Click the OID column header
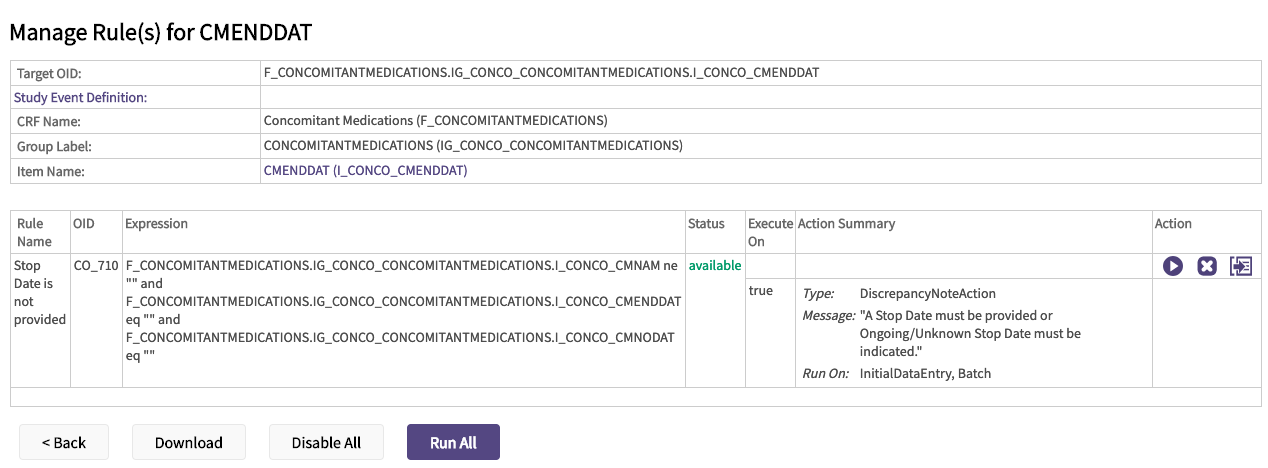This screenshot has width=1268, height=468. tap(84, 224)
